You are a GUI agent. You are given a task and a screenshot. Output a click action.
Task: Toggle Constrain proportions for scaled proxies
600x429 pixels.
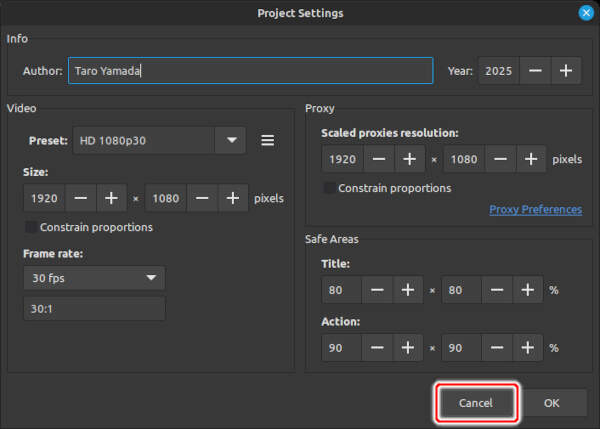[x=330, y=188]
